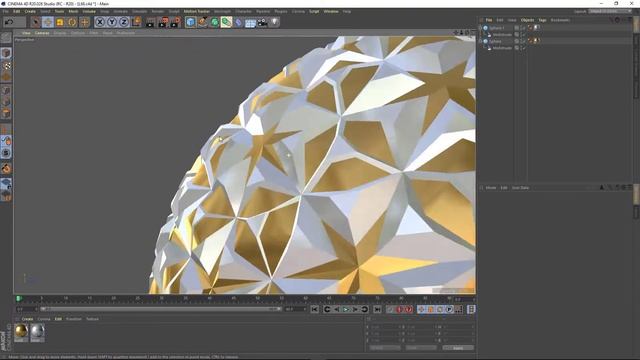The height and width of the screenshot is (360, 640).
Task: Open the Objects menu in Object Manager
Action: click(527, 20)
